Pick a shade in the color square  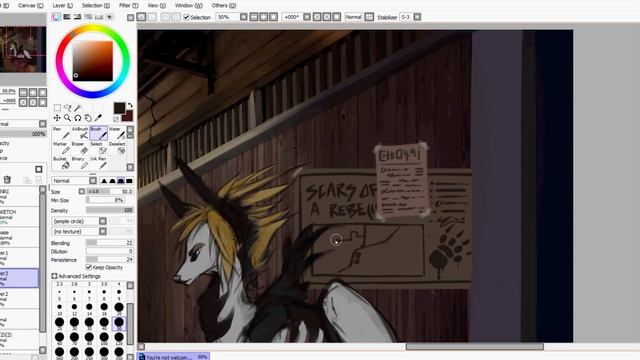pos(93,61)
